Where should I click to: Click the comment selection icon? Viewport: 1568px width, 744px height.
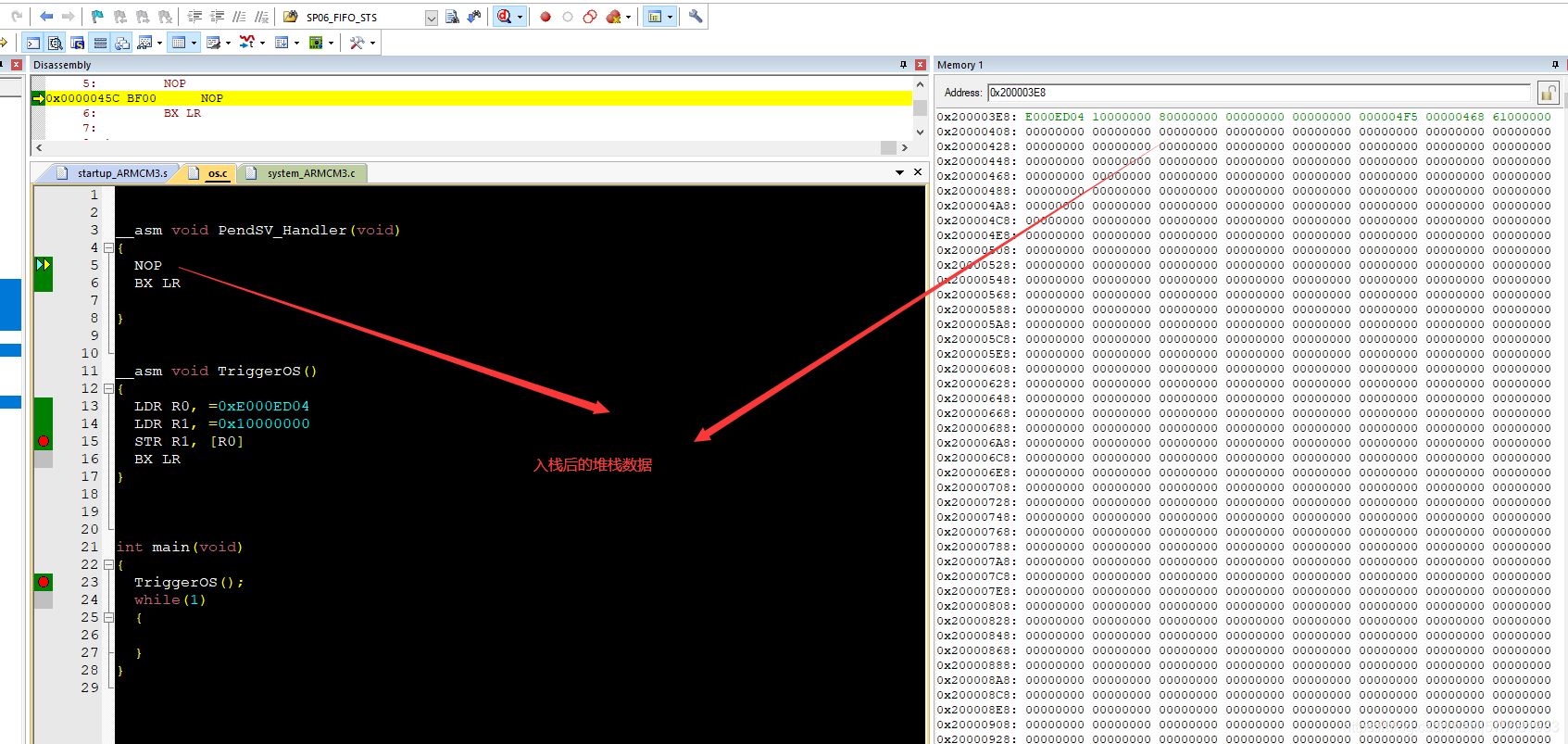click(x=239, y=17)
